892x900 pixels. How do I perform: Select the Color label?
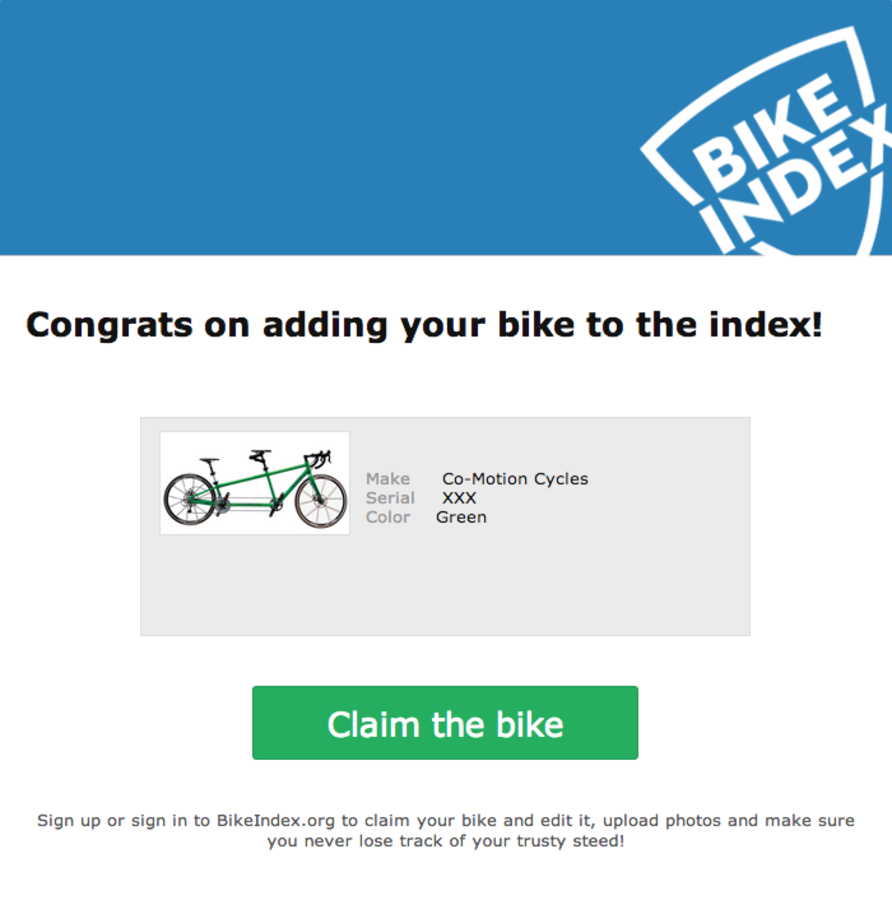coord(388,517)
